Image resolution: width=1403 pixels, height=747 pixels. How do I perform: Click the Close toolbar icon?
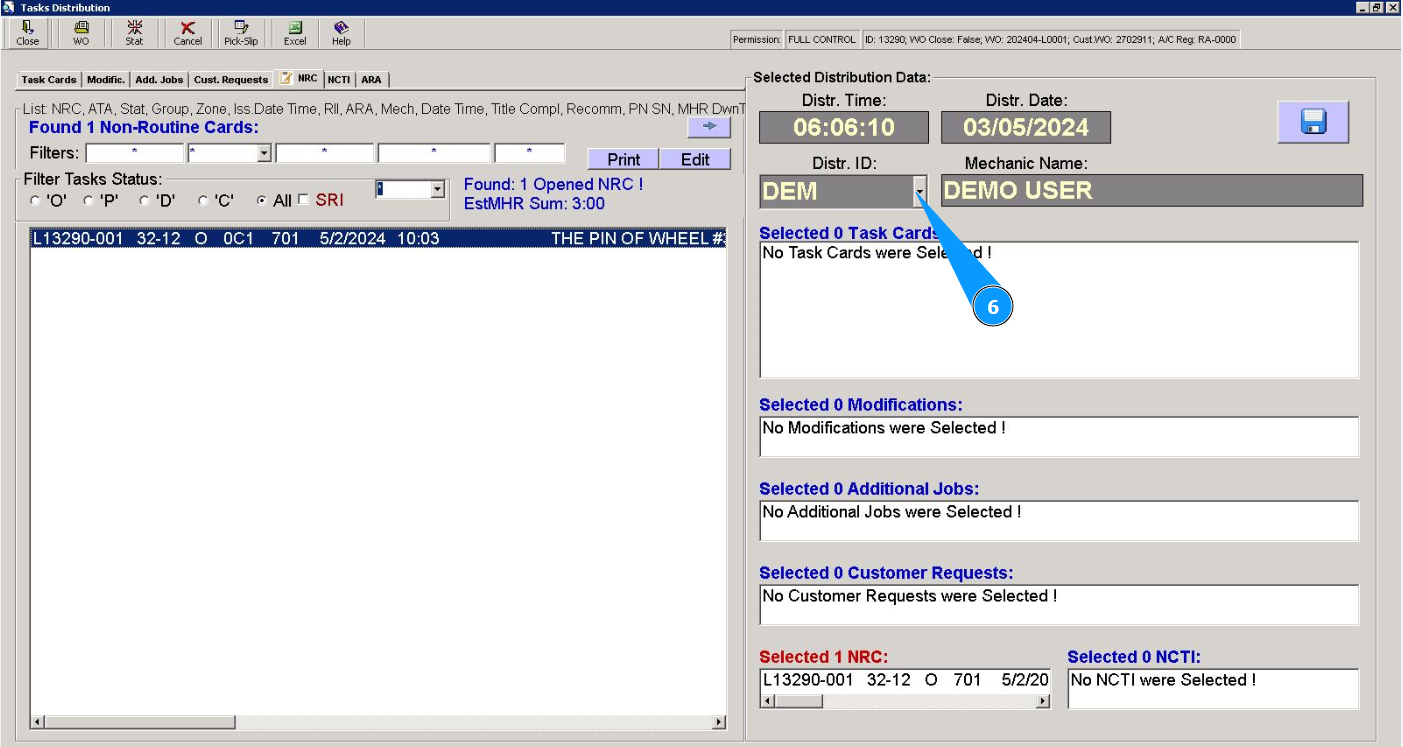pyautogui.click(x=28, y=33)
